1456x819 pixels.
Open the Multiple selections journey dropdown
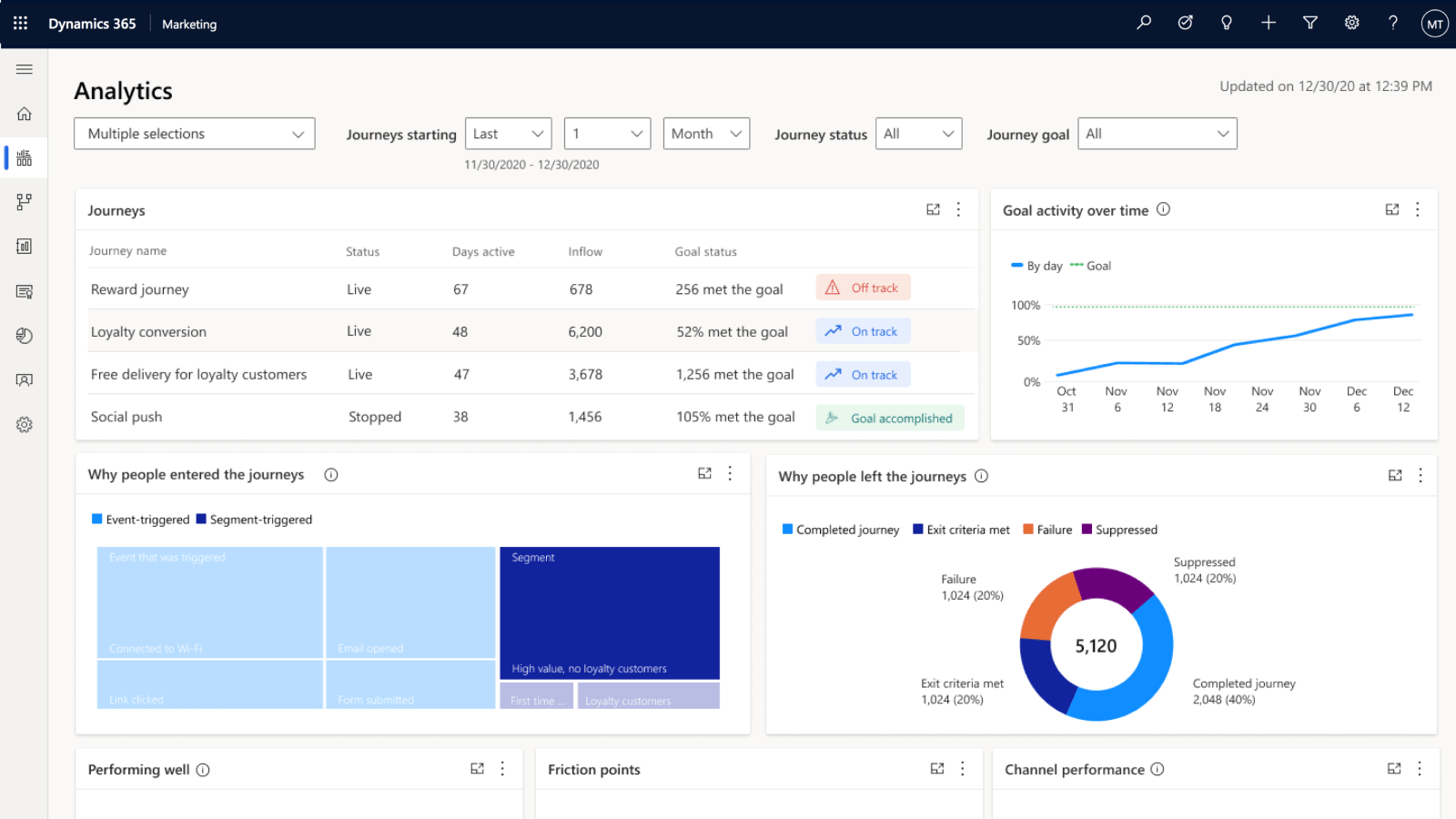(x=194, y=134)
